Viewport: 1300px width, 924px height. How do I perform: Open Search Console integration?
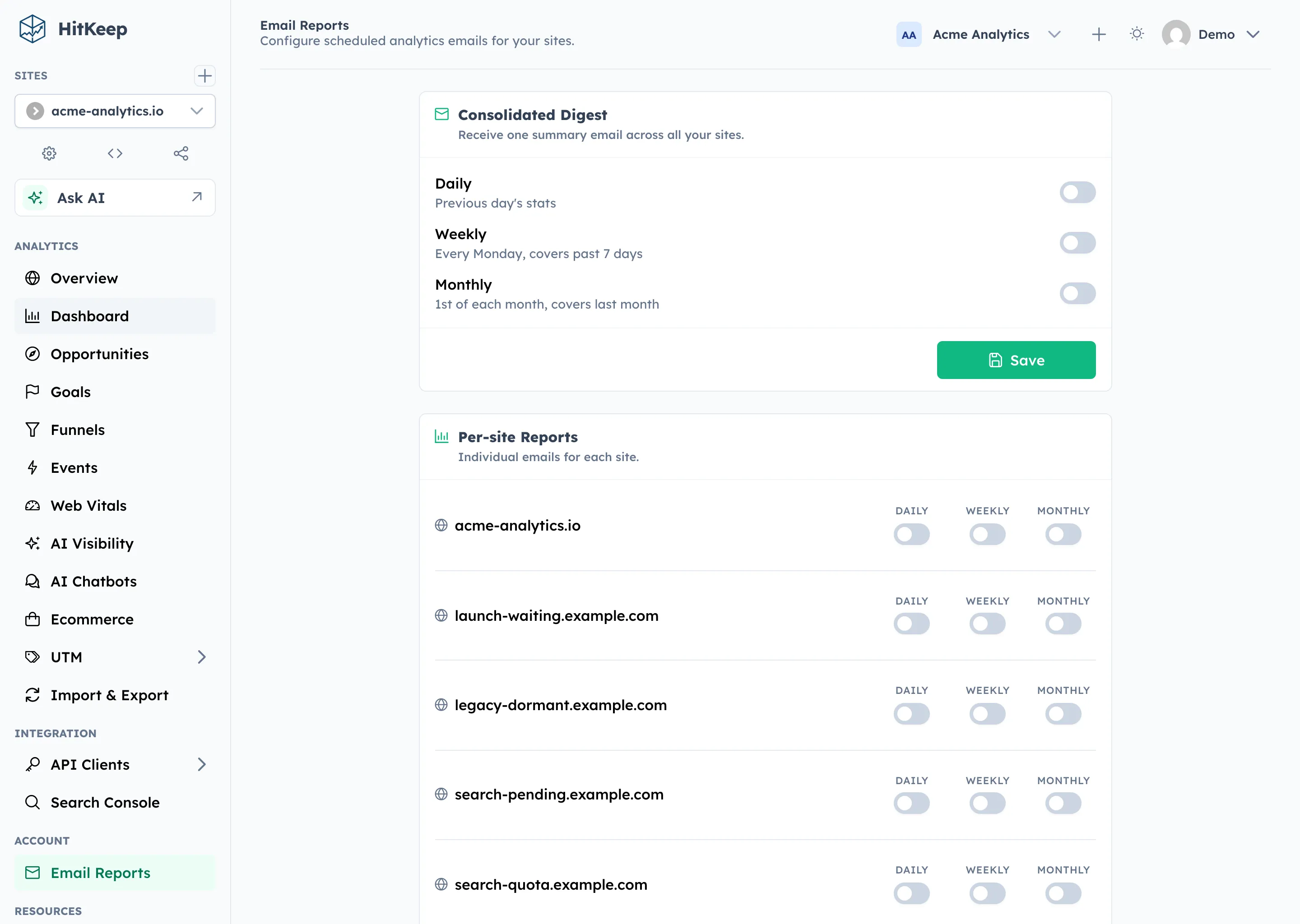pyautogui.click(x=115, y=802)
